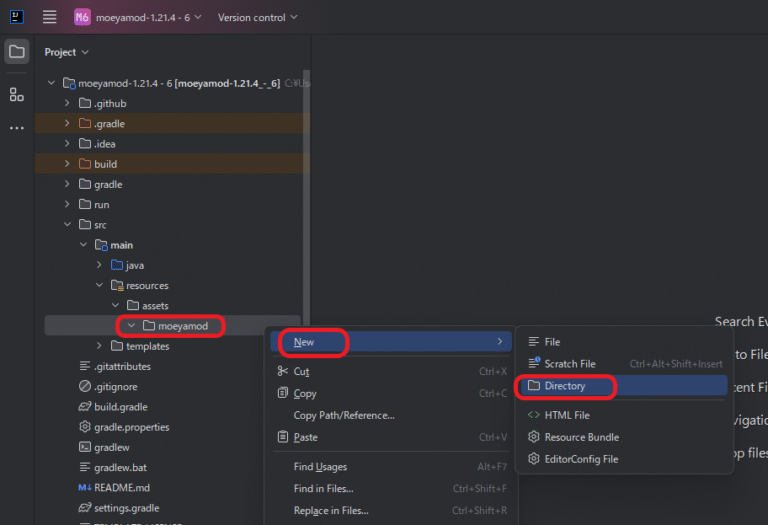Collapse the src folder
This screenshot has width=768, height=525.
[x=67, y=224]
